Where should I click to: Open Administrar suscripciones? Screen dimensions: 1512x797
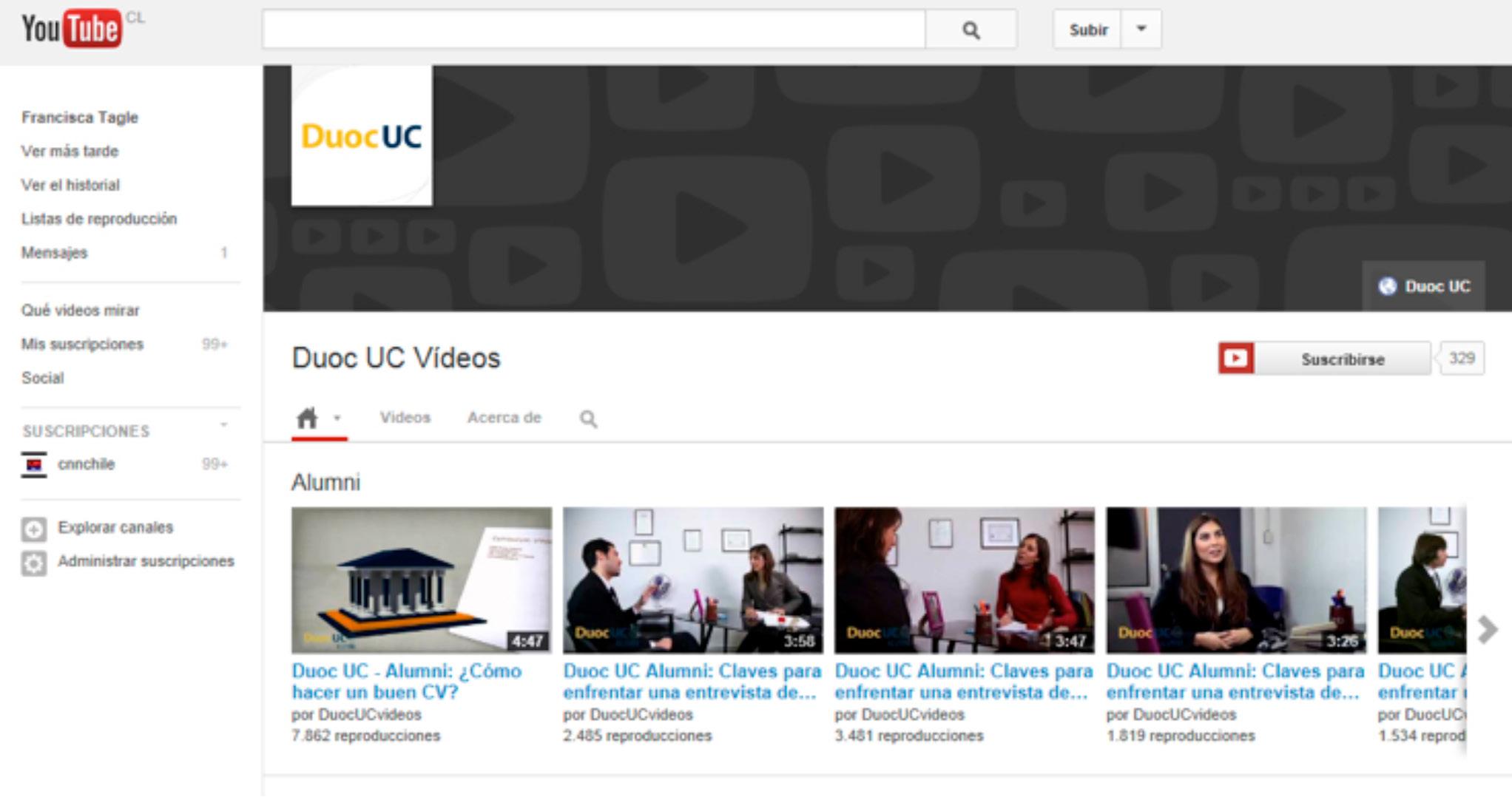(x=146, y=561)
